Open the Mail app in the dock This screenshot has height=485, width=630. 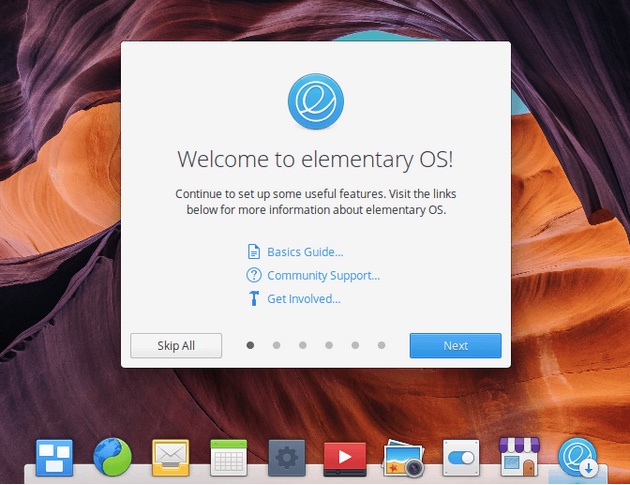click(x=170, y=458)
